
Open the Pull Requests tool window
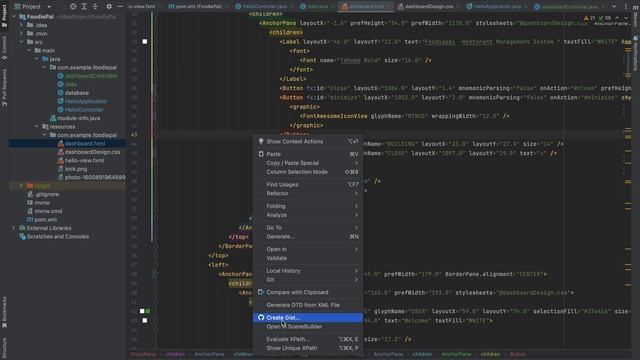tap(4, 87)
